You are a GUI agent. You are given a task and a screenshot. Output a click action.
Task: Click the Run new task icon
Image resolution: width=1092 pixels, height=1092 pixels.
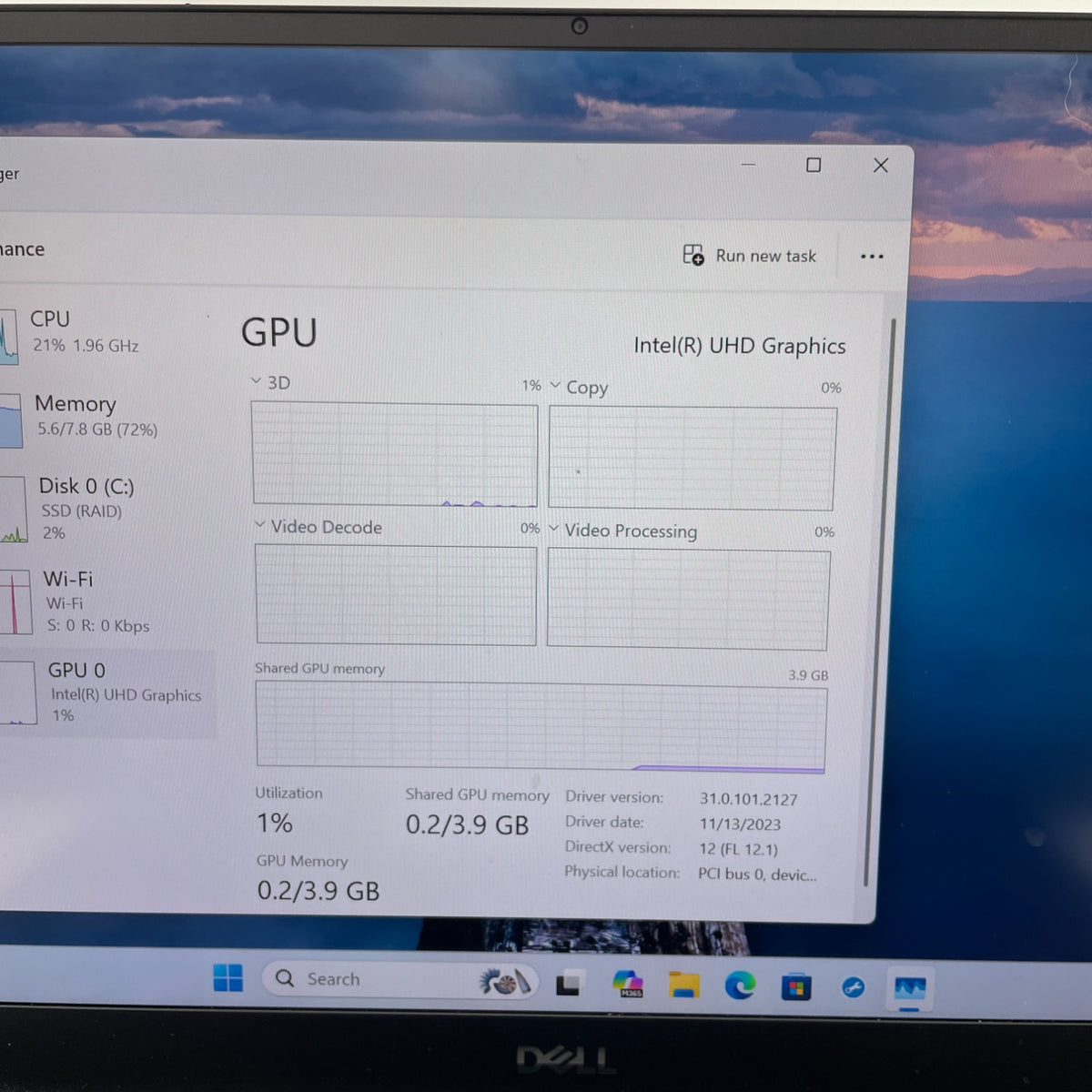(x=693, y=255)
